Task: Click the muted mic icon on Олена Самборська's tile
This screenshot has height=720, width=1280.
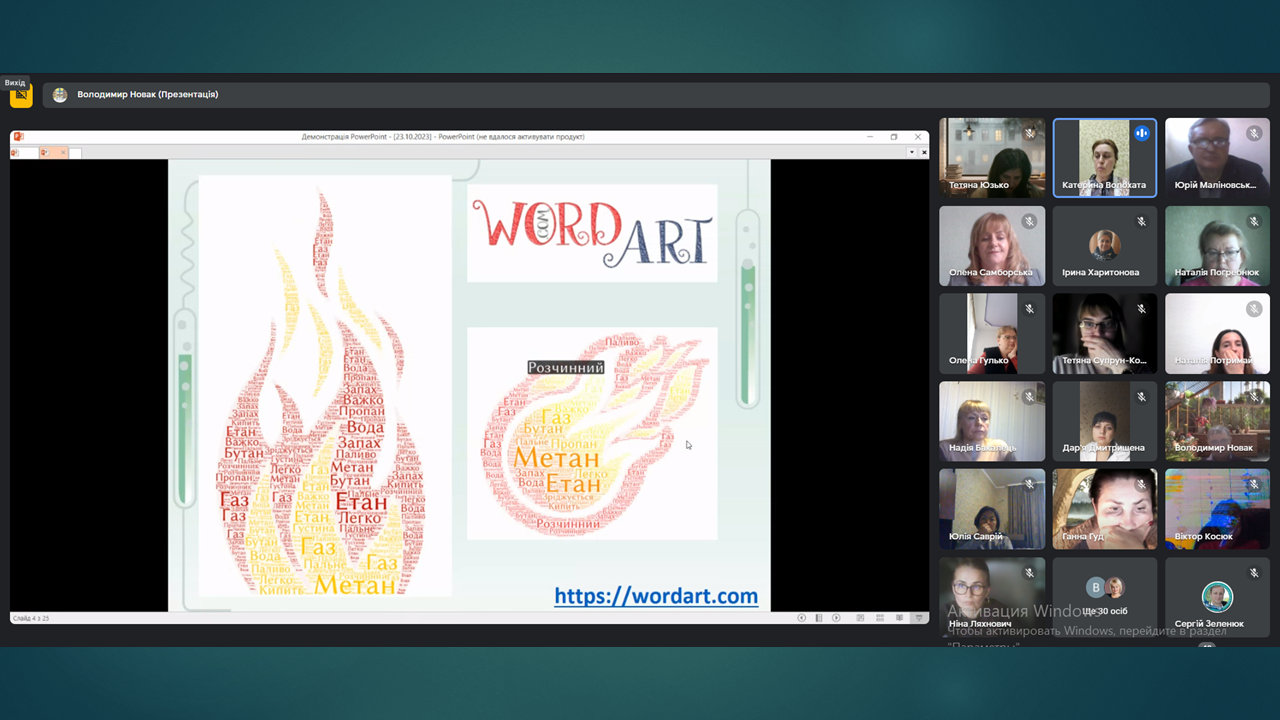Action: [1029, 221]
